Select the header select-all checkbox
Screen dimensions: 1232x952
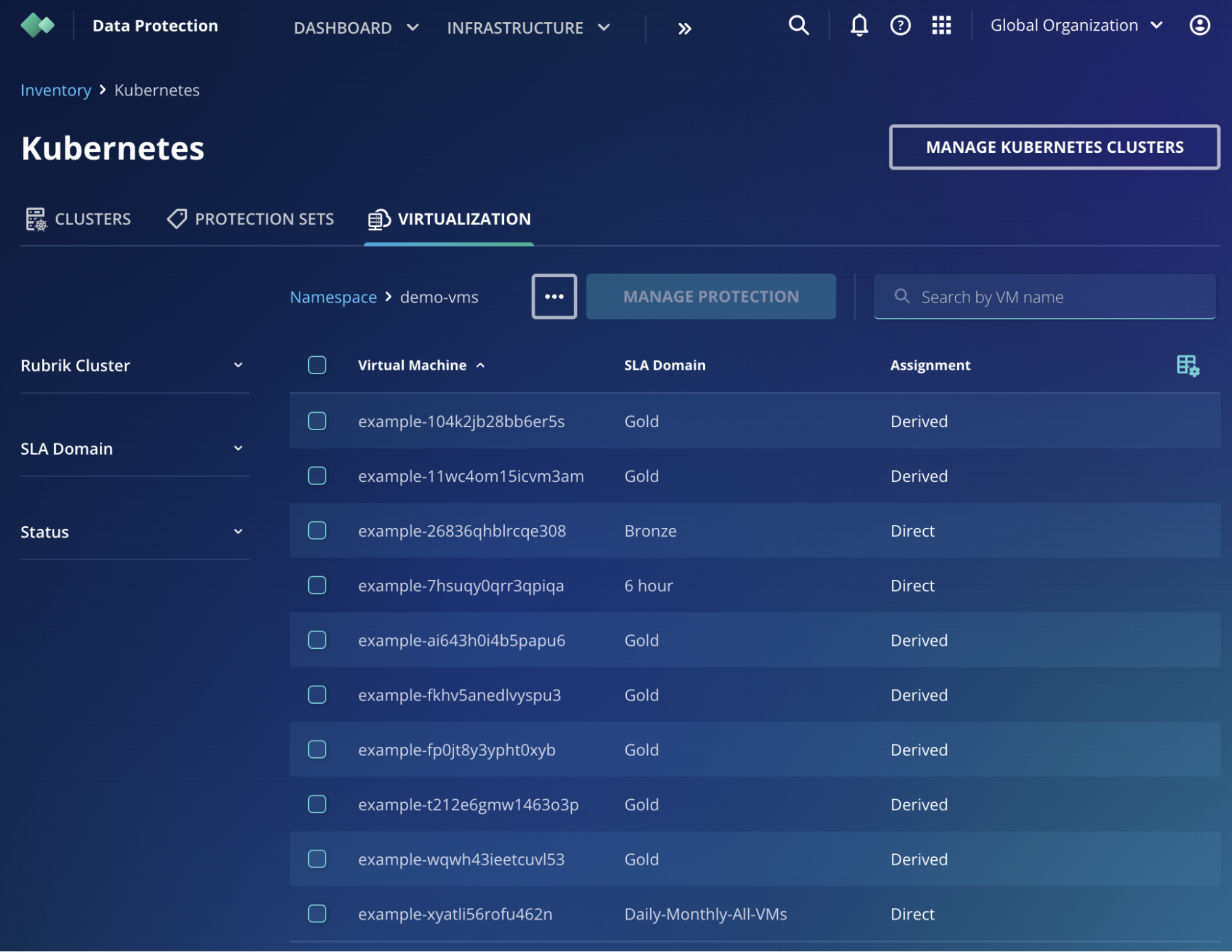[x=317, y=365]
